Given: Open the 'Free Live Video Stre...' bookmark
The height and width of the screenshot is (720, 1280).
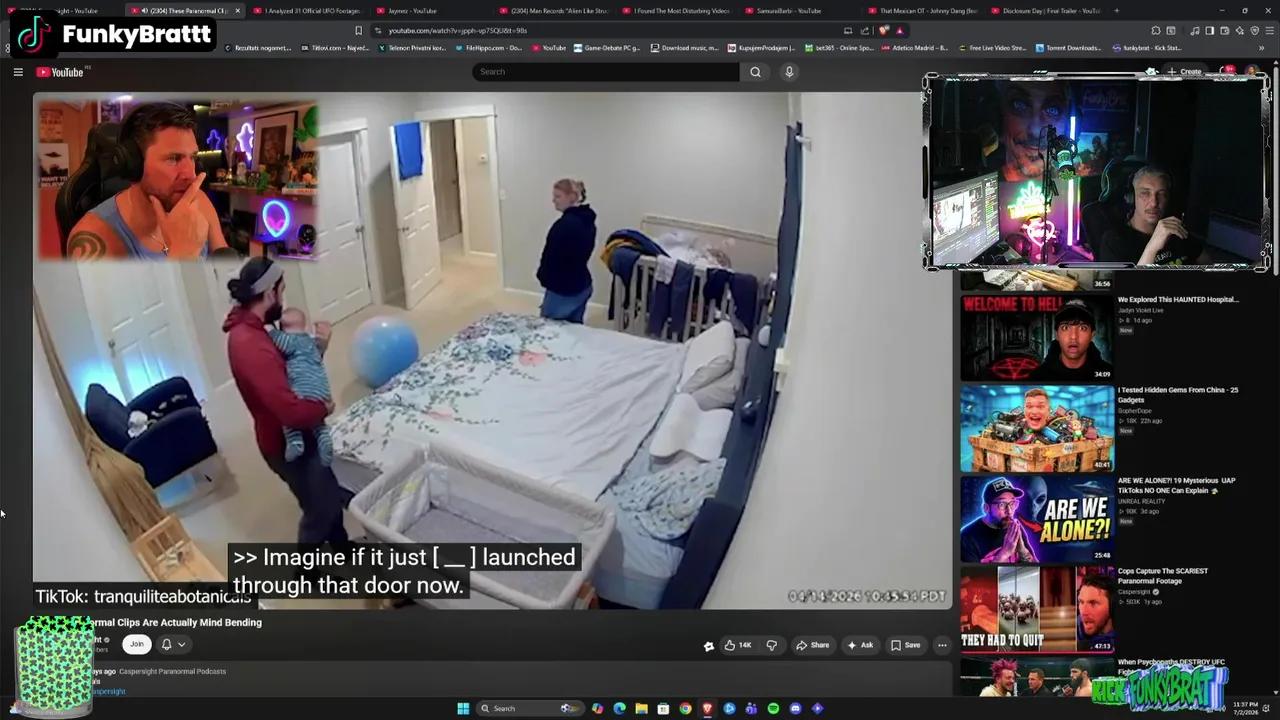Looking at the screenshot, I should click(992, 48).
